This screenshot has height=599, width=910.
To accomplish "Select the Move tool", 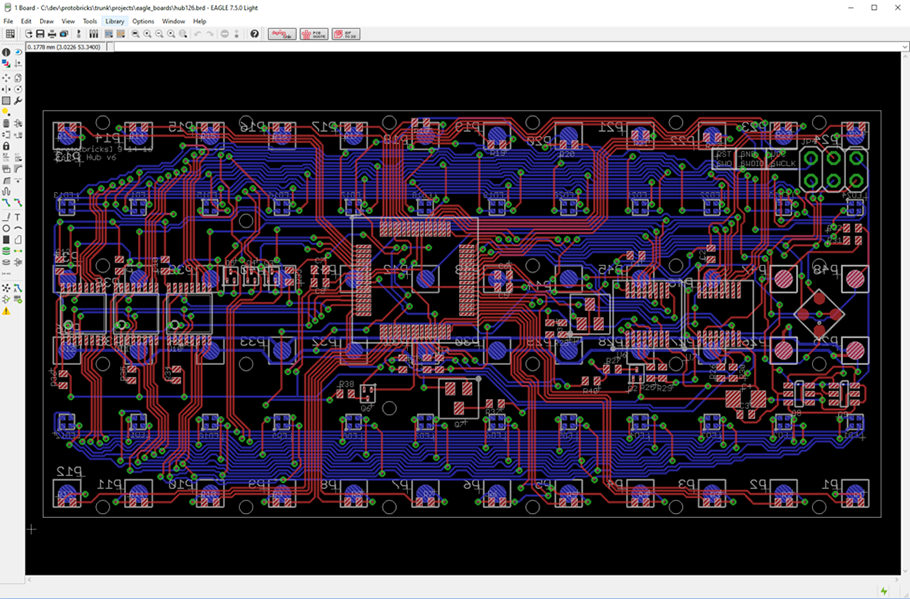I will (6, 78).
